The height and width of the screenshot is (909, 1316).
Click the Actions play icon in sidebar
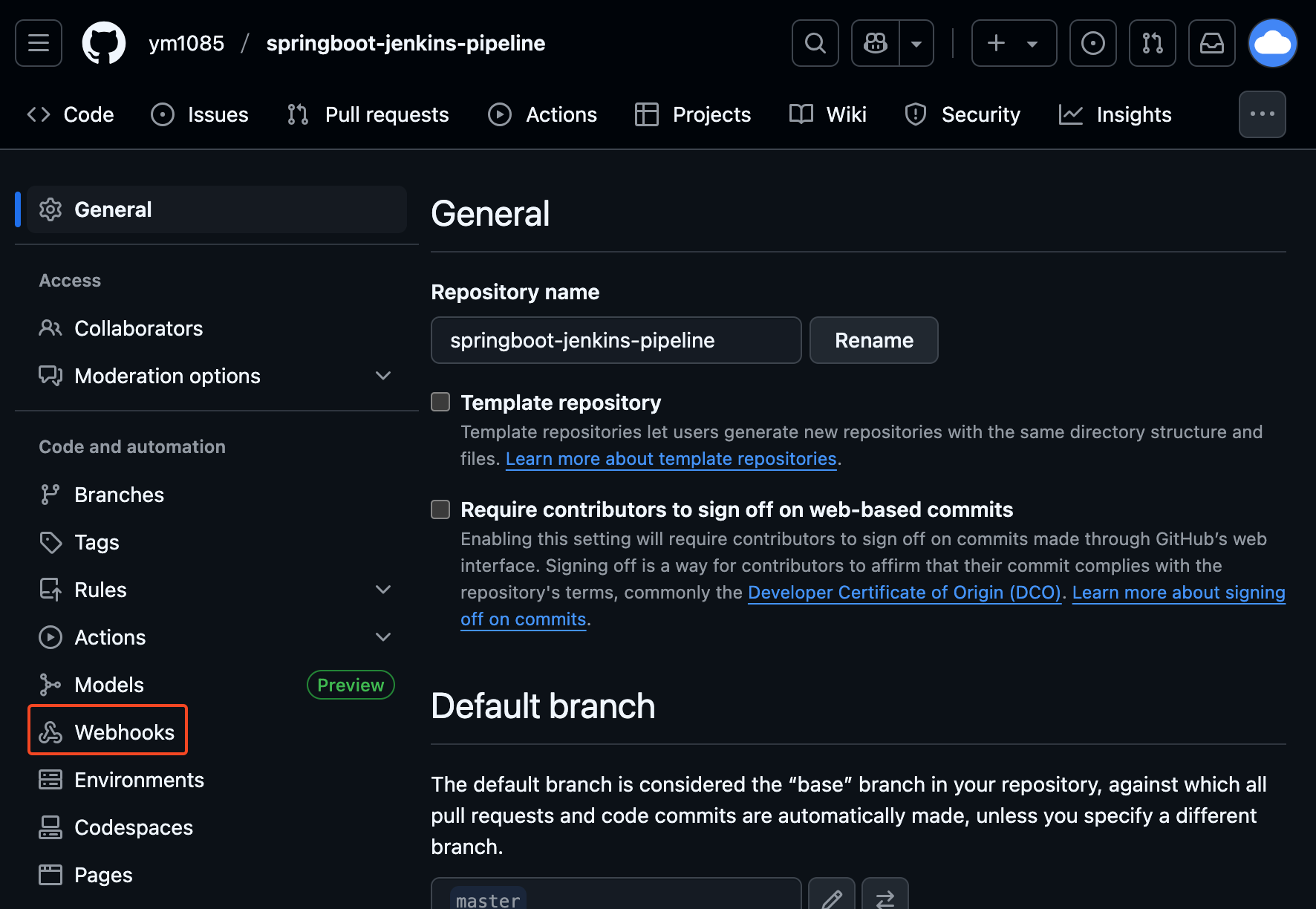click(x=51, y=637)
